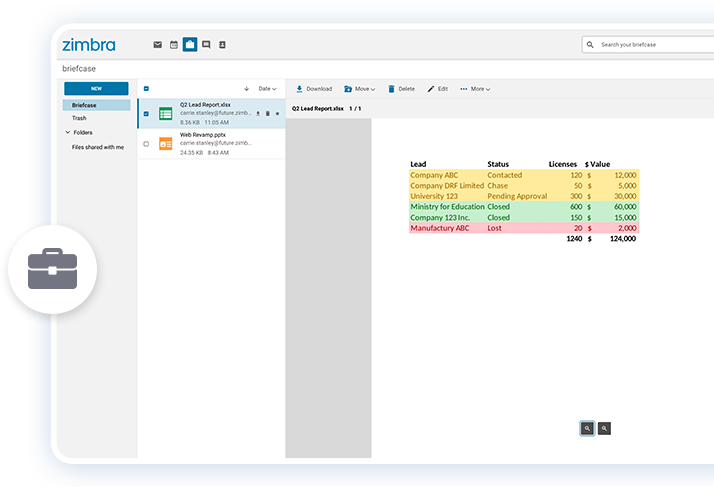Open the Mail icon in top navigation

click(x=158, y=45)
